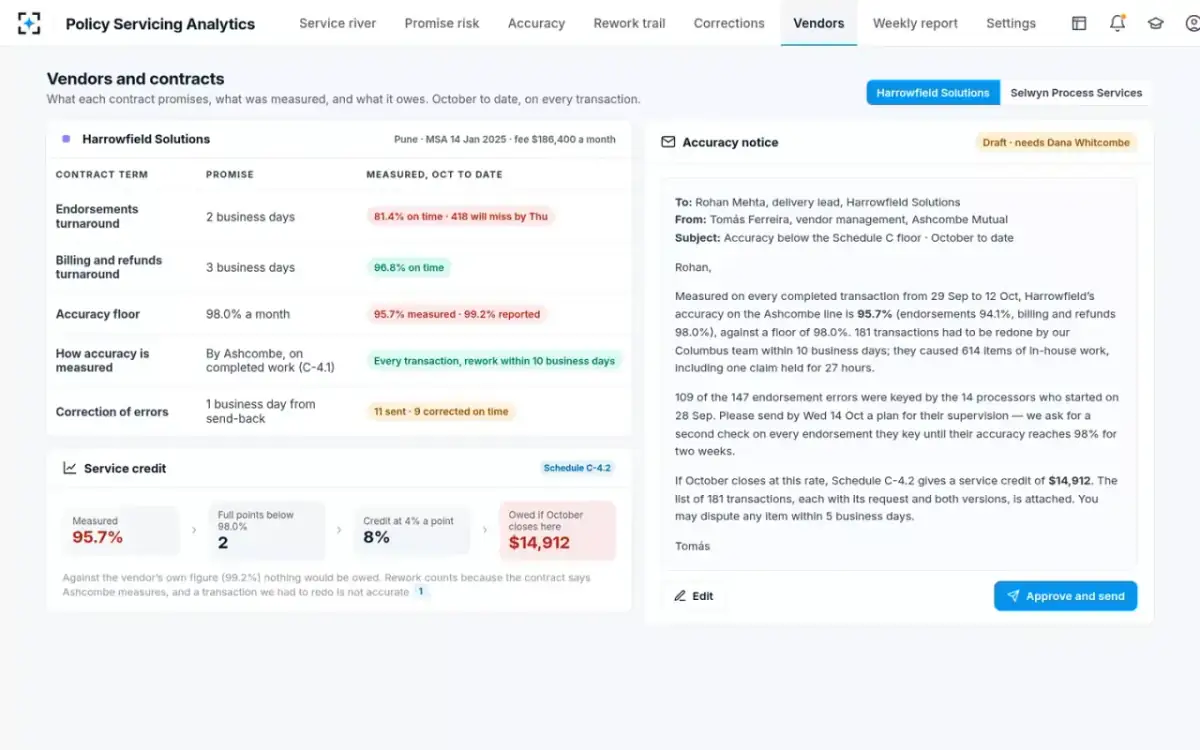1200x750 pixels.
Task: Click the 3 business days promise
Action: tap(250, 267)
